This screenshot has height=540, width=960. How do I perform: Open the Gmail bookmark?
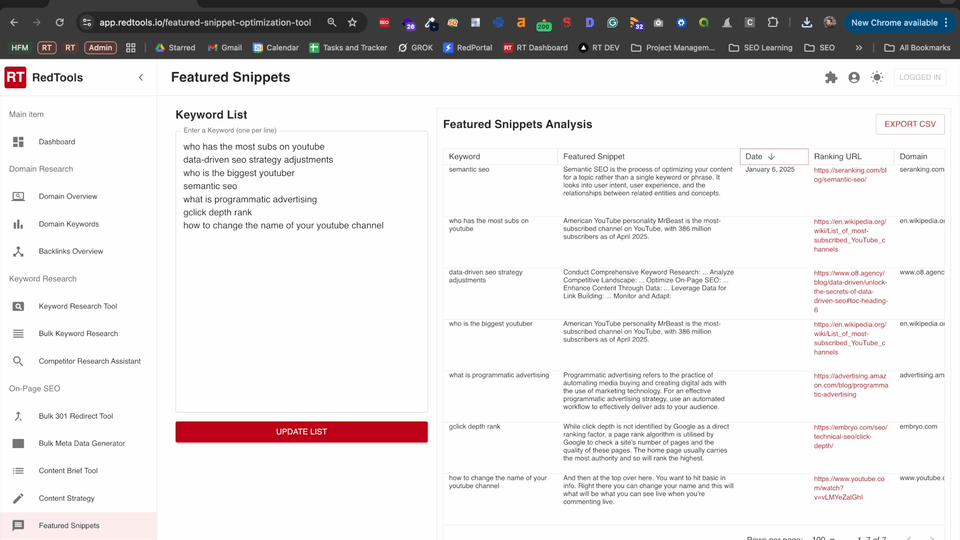pos(225,48)
